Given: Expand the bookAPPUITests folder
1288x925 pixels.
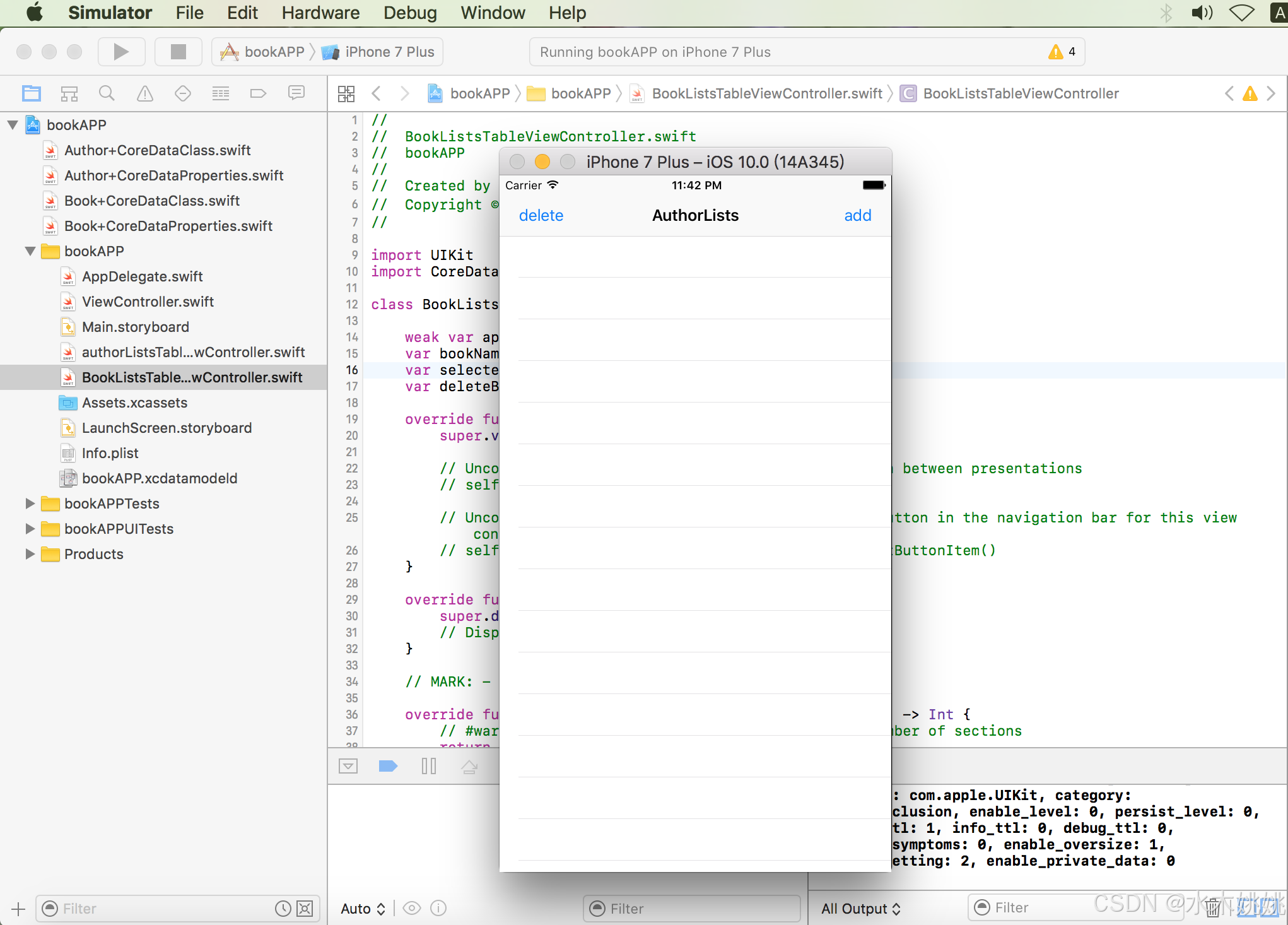Looking at the screenshot, I should click(30, 529).
